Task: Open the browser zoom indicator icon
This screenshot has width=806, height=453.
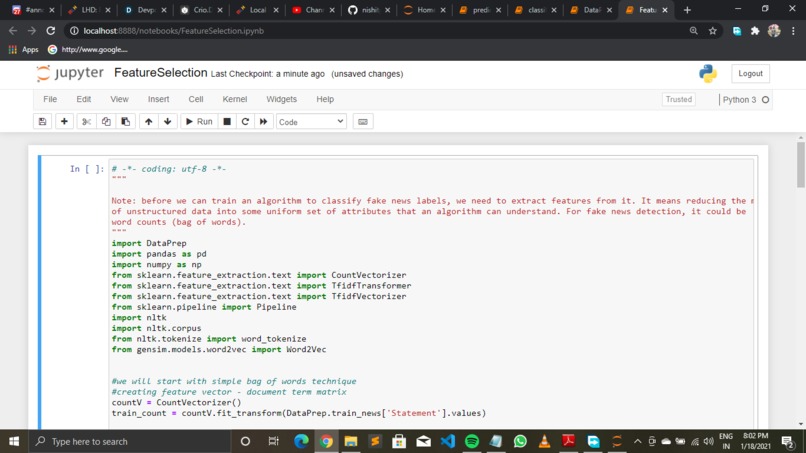Action: click(x=693, y=31)
